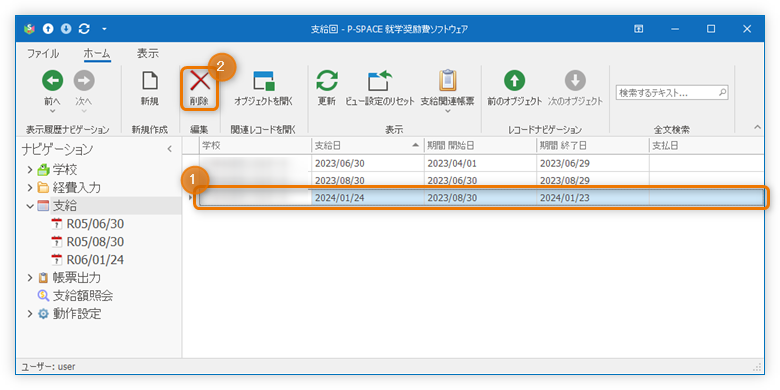Screen dimensions: 780x390
Task: Collapse the ナビゲーション panel
Action: point(170,149)
